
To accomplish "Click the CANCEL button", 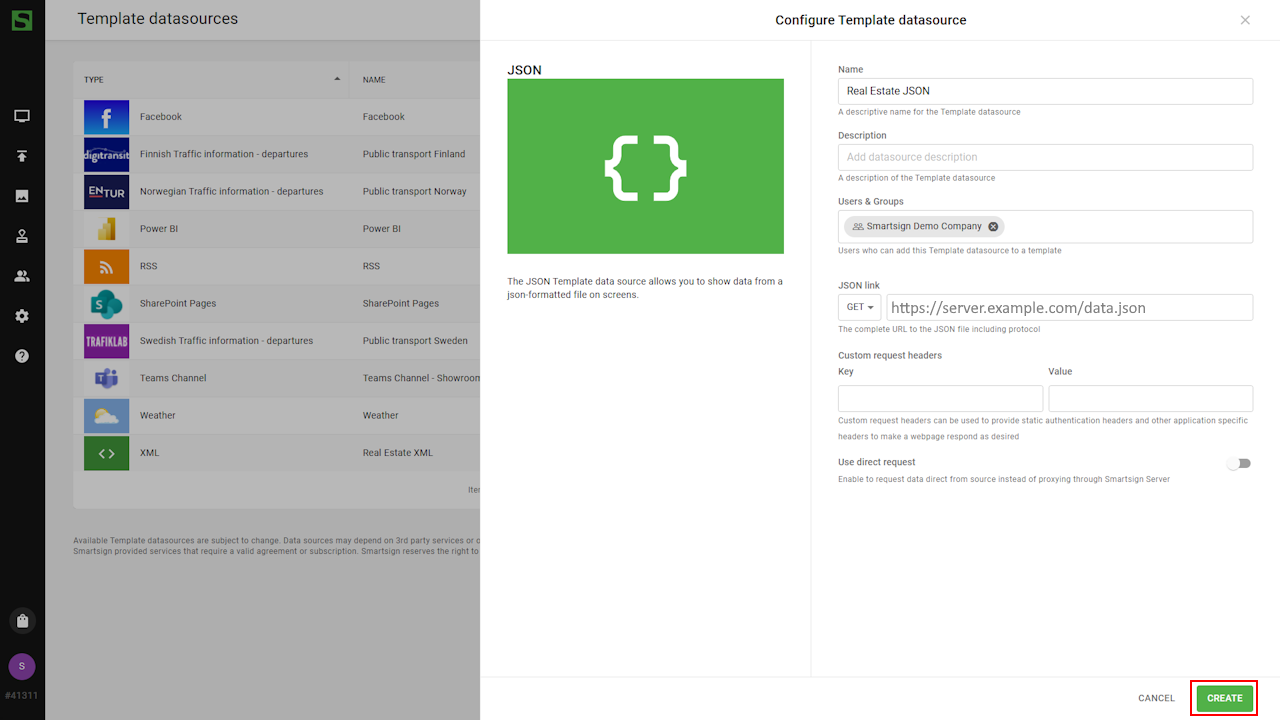I will pos(1156,698).
